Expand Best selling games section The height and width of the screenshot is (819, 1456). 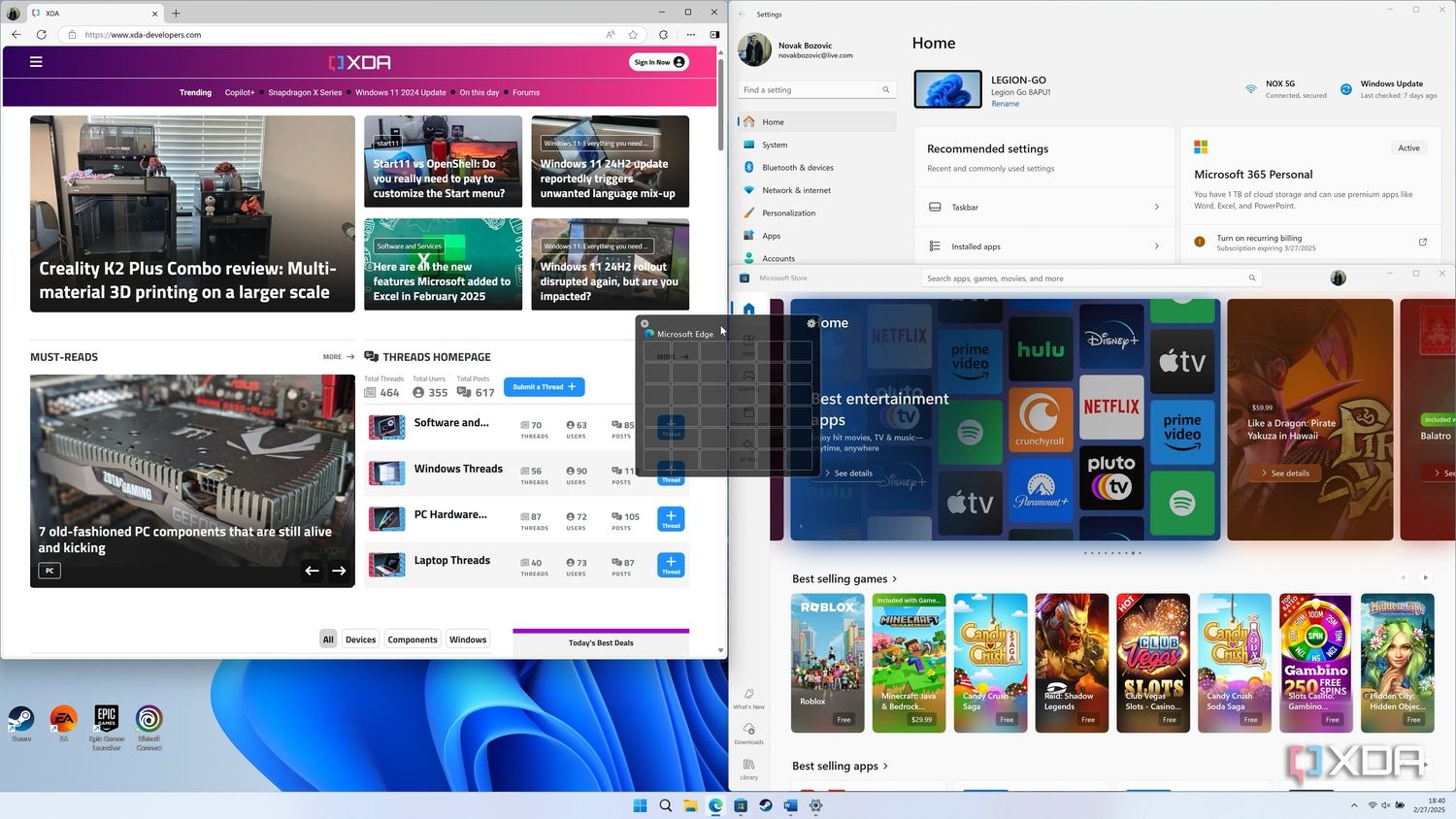[x=844, y=579]
